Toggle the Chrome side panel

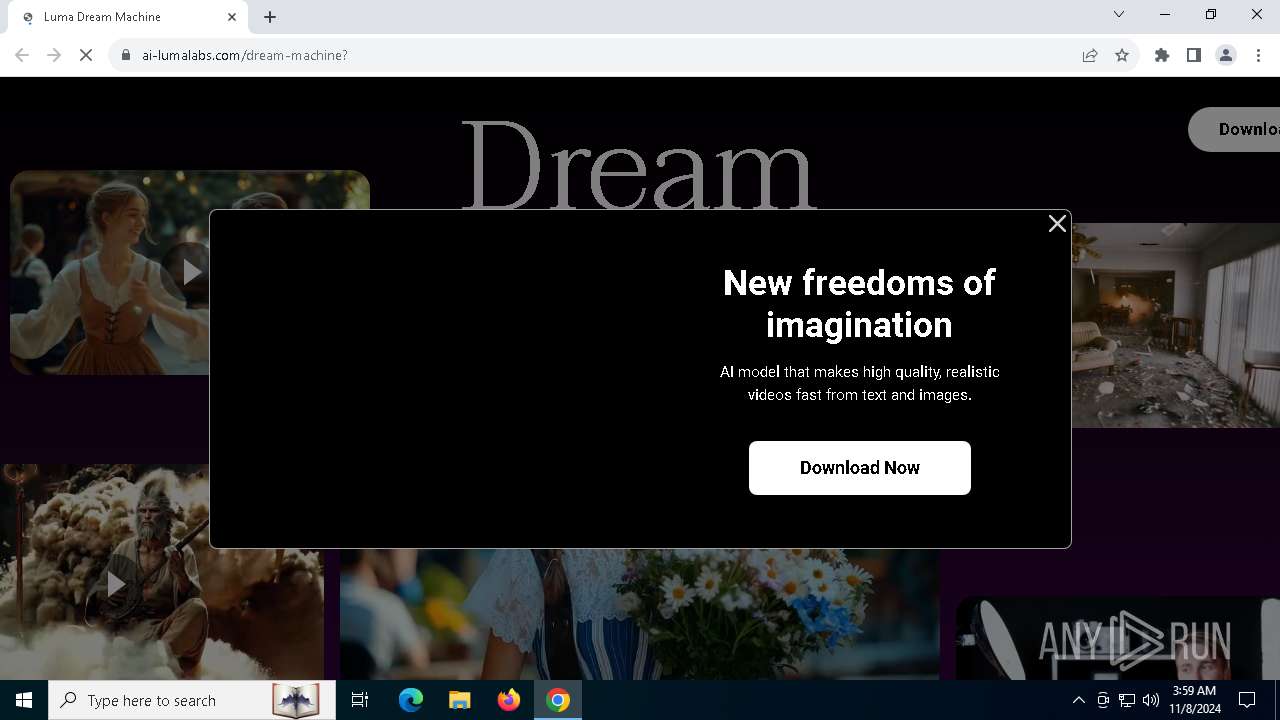pos(1194,55)
